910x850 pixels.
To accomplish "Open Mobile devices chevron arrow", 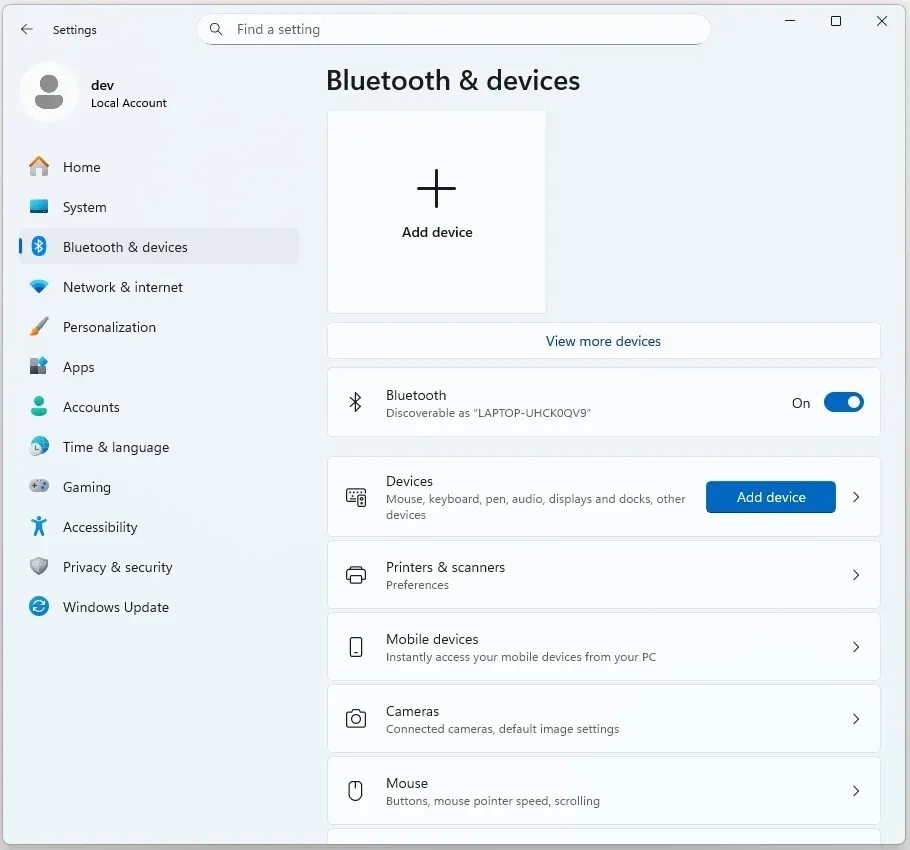I will 856,647.
